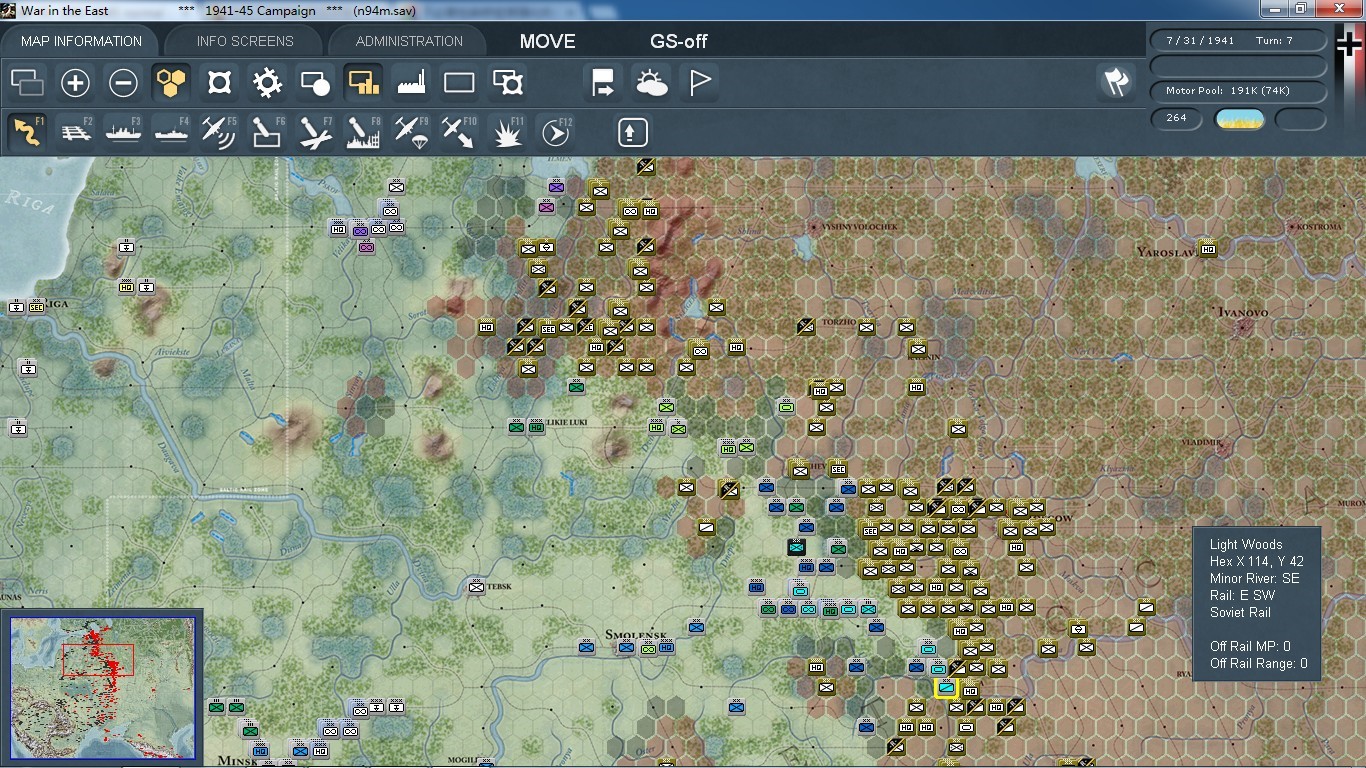Click the Ivanovo city label
The height and width of the screenshot is (768, 1366).
coord(1243,313)
